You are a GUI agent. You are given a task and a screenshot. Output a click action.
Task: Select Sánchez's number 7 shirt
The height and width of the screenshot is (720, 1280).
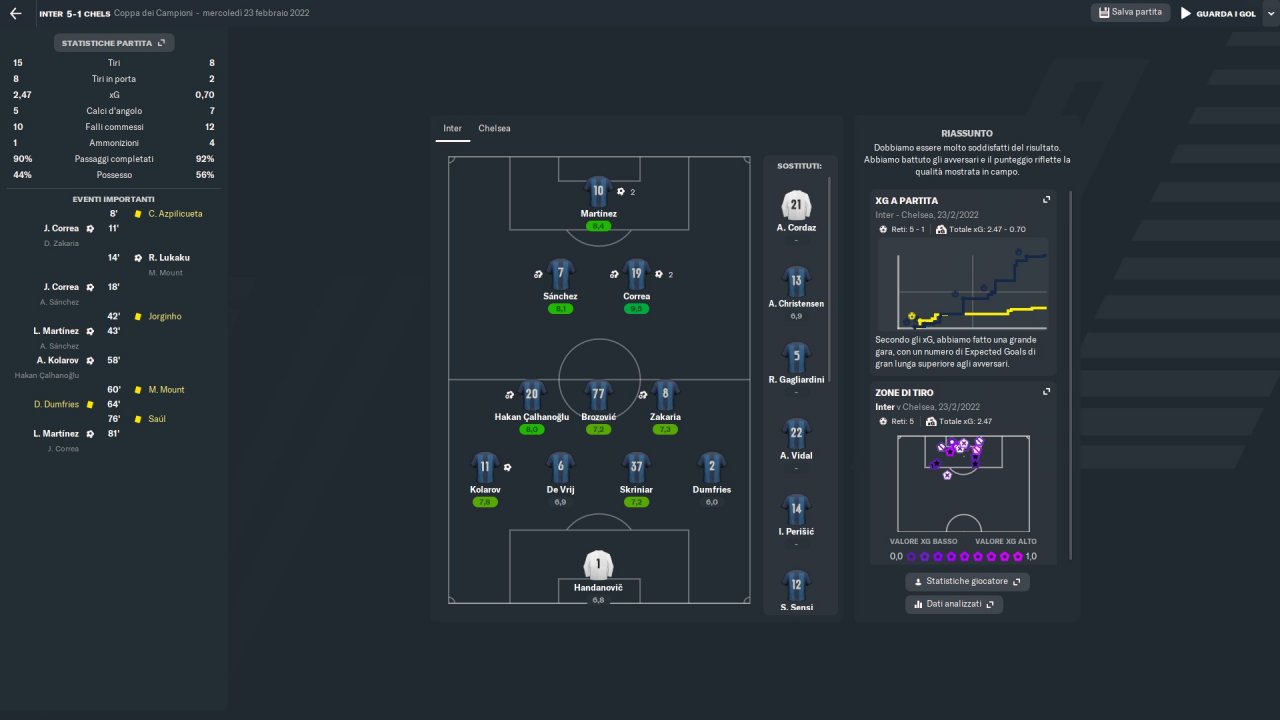(561, 273)
